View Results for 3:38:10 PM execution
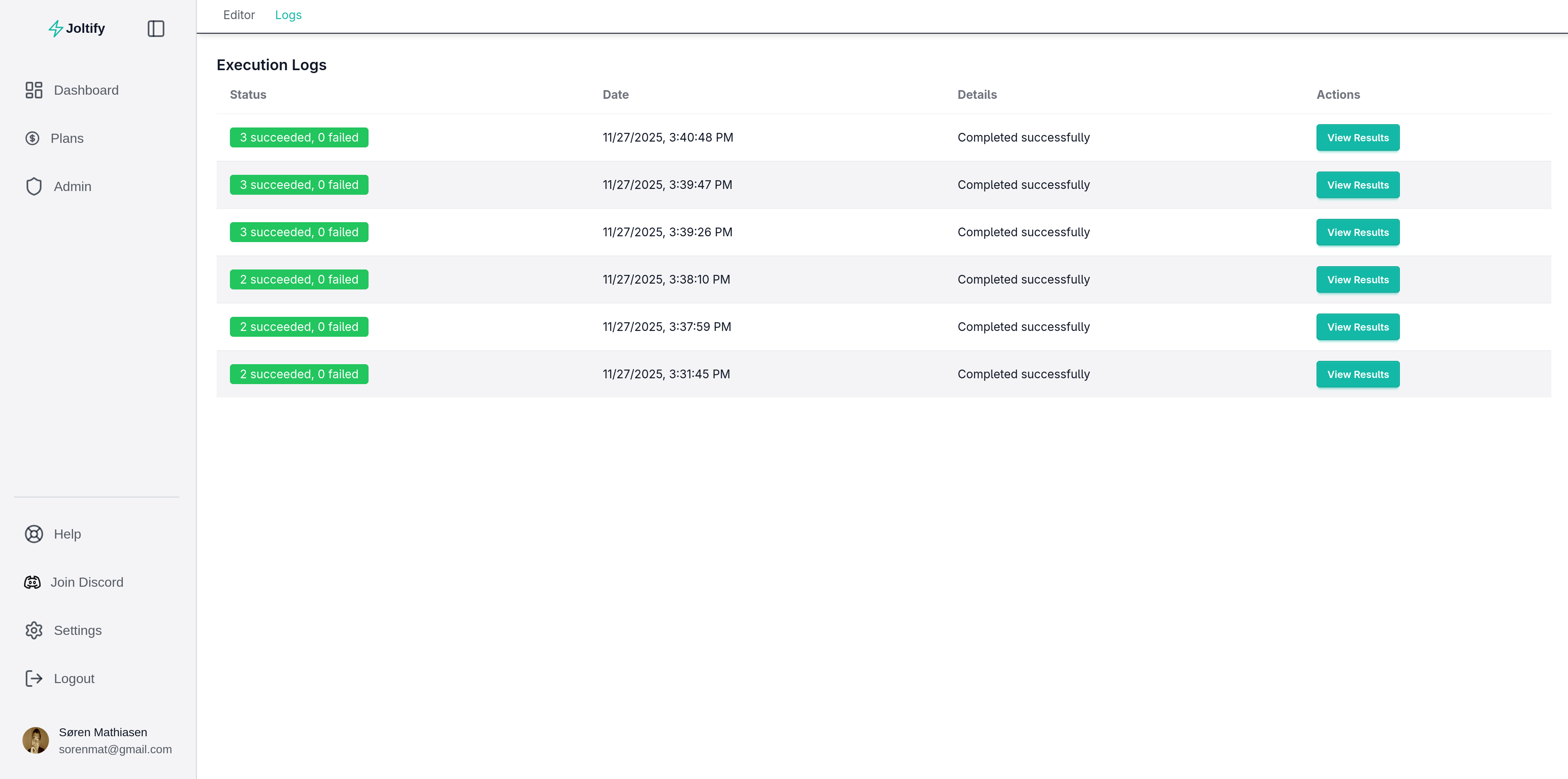Screen dimensions: 1568x779 tap(1358, 279)
